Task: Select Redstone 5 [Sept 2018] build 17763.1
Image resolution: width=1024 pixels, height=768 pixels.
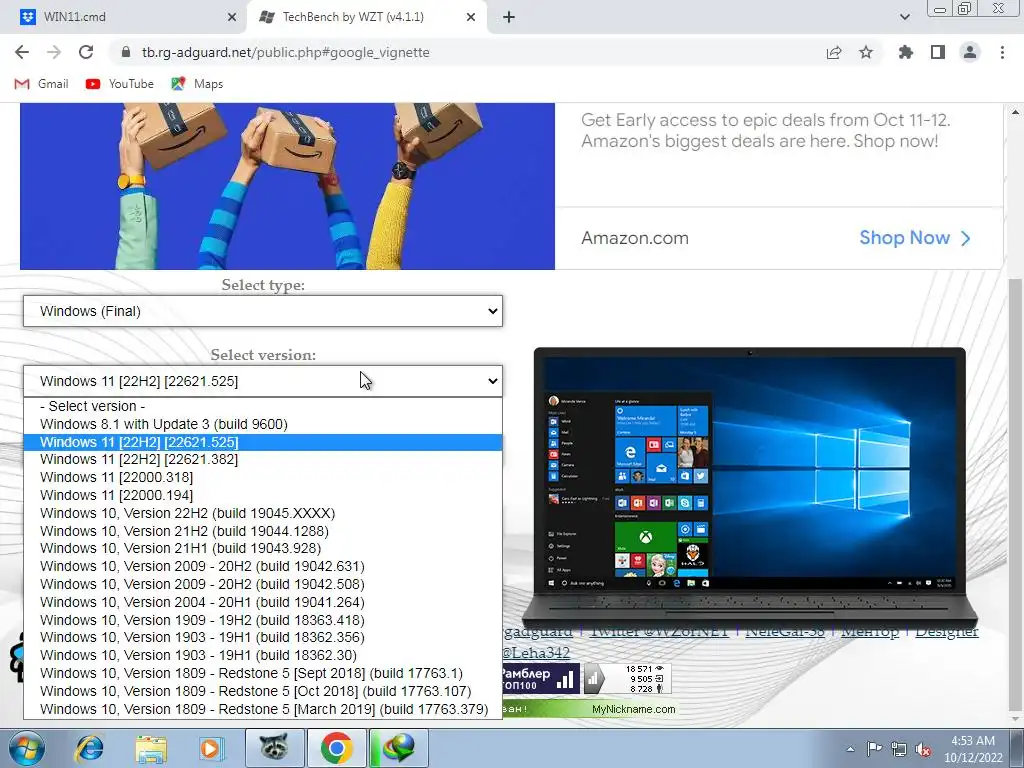Action: (x=263, y=673)
